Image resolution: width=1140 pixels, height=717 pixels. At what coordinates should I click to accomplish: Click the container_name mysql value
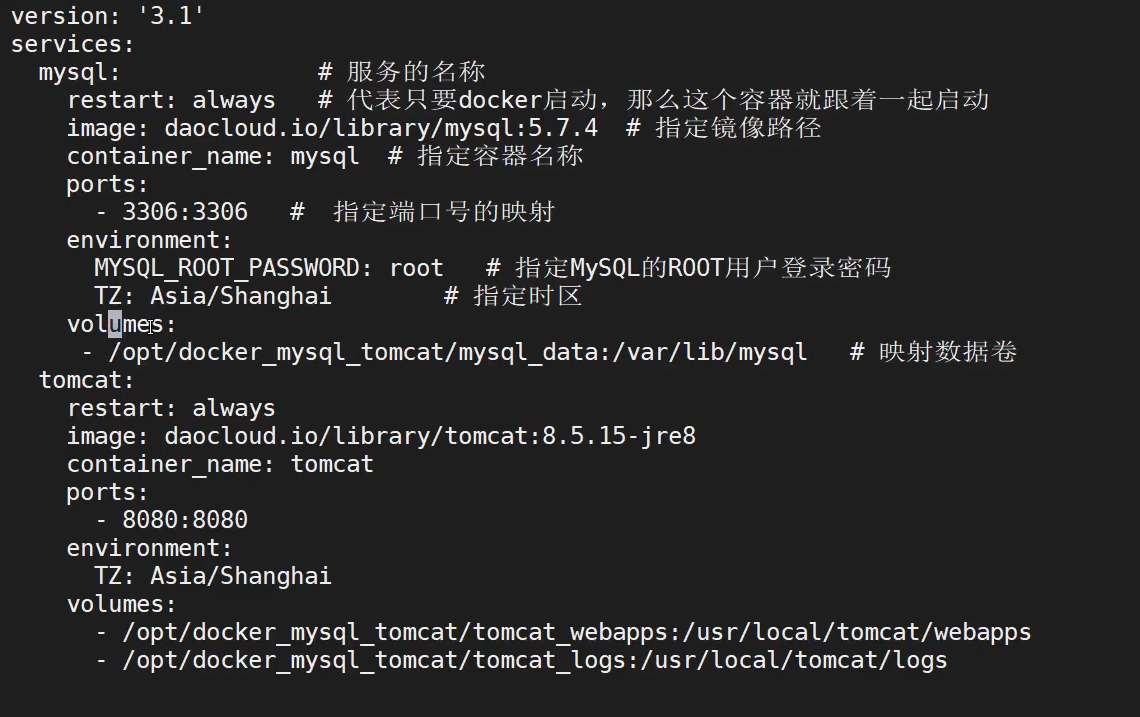(x=325, y=156)
